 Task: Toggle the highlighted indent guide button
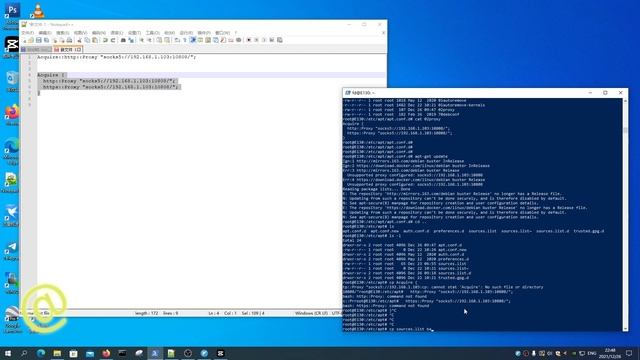[x=193, y=40]
